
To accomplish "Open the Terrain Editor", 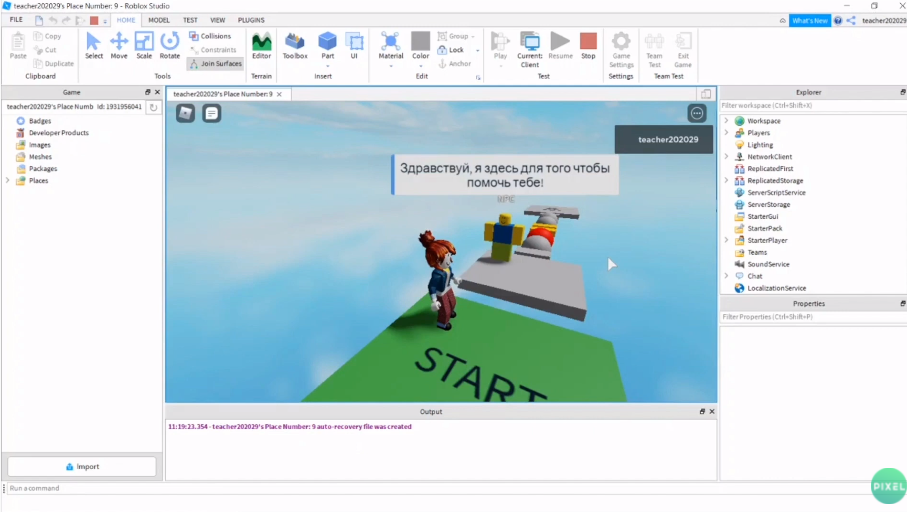I will (261, 46).
